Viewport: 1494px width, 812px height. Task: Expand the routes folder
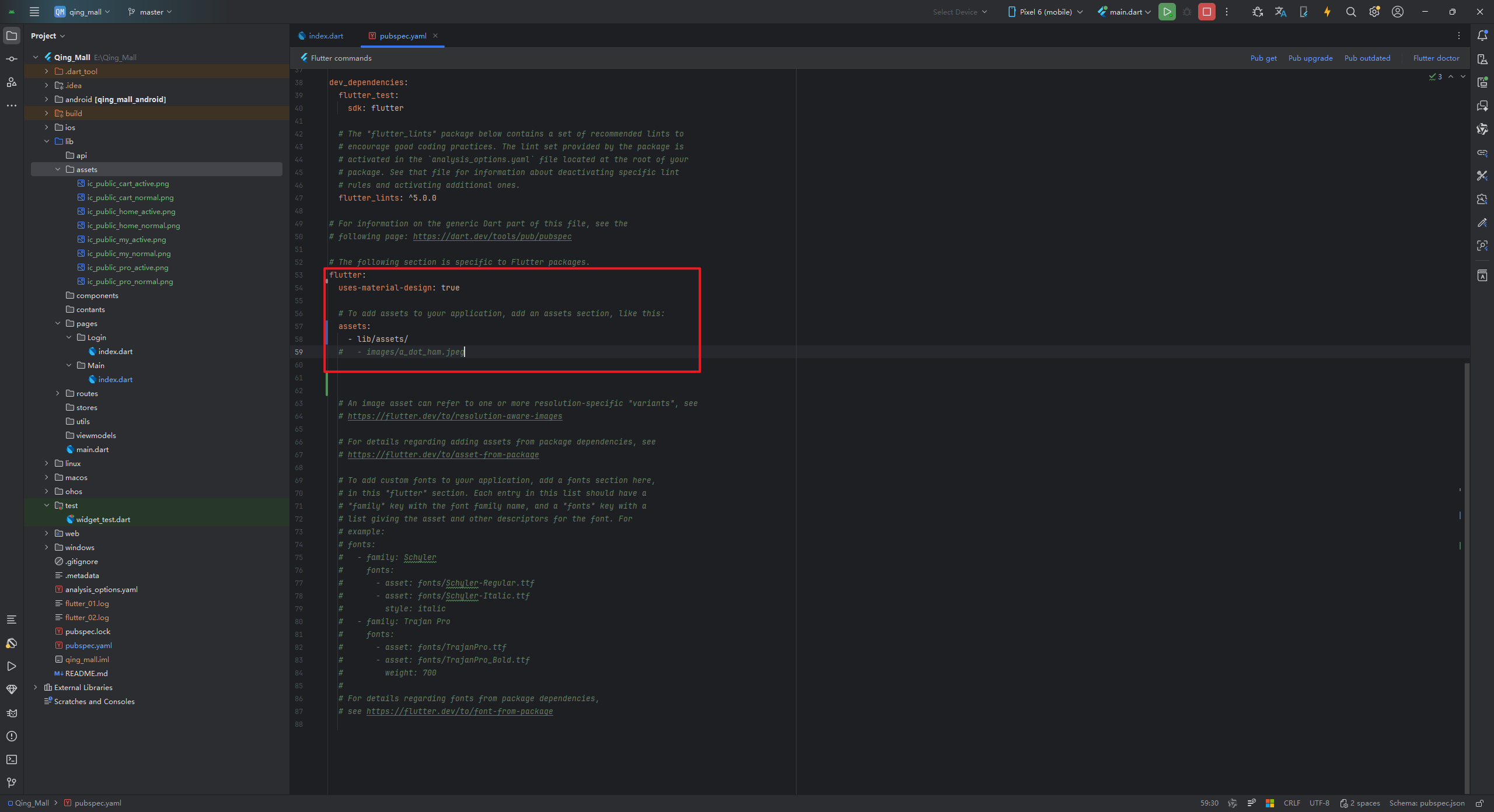pyautogui.click(x=58, y=393)
